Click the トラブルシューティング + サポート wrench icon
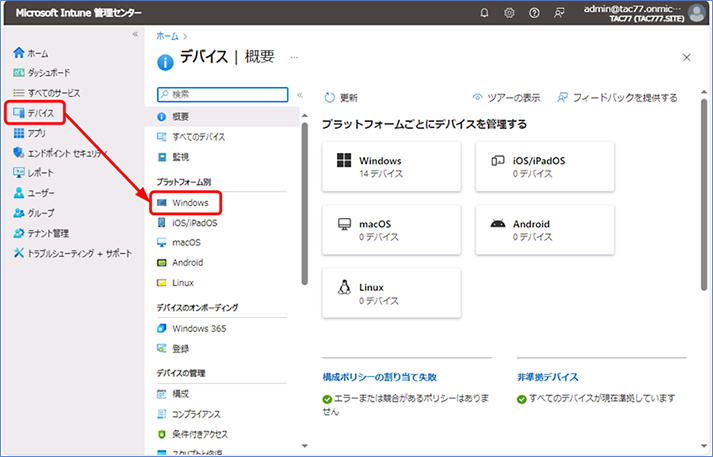 pos(19,253)
